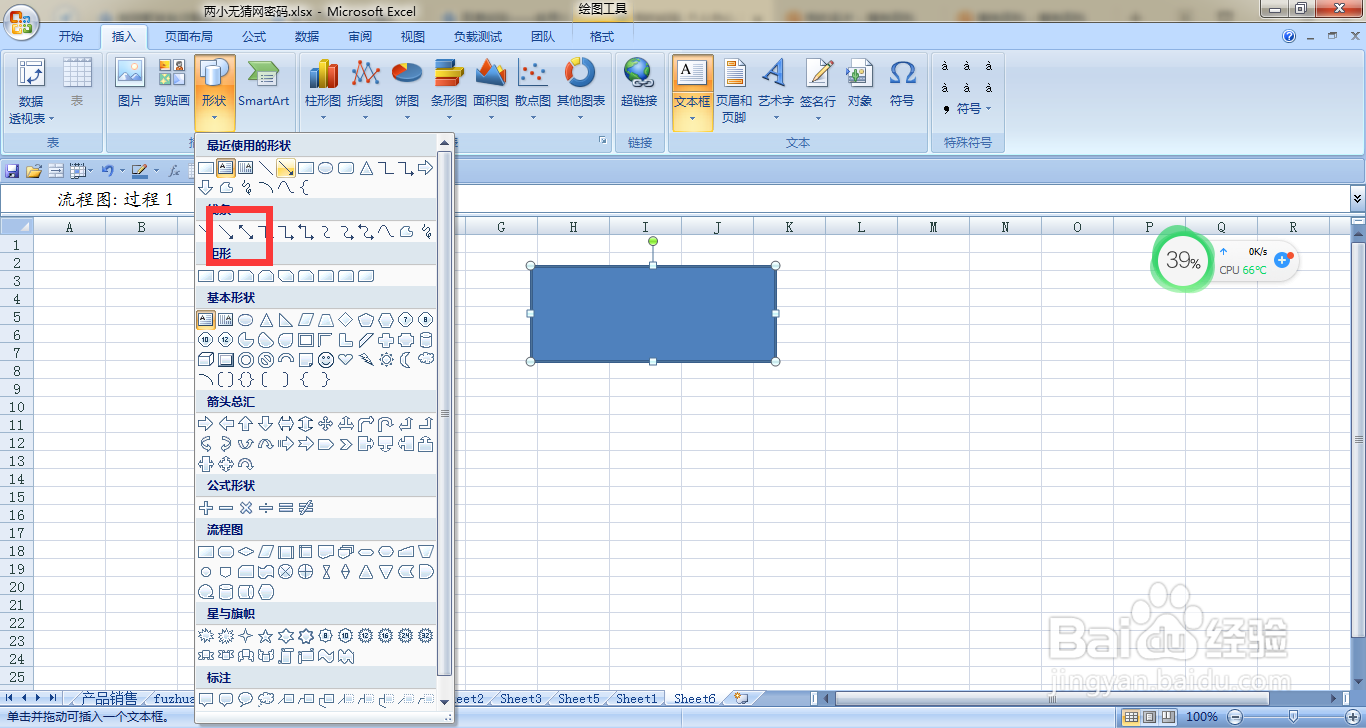Viewport: 1366px width, 728px height.
Task: Select the sun shape in basic shapes
Action: coord(386,360)
